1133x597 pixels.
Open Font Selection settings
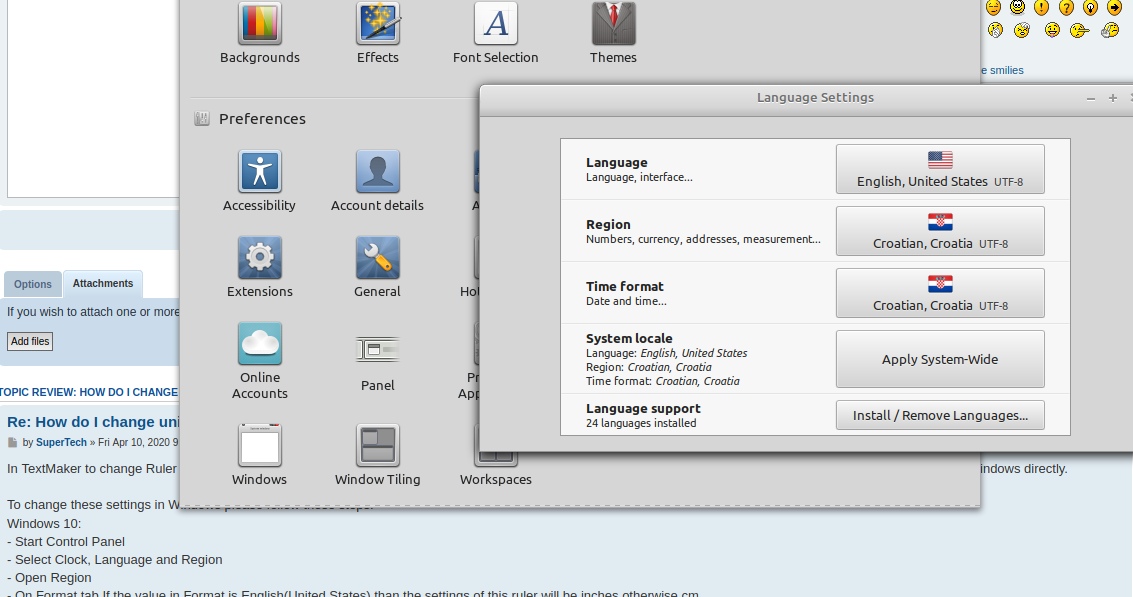[495, 24]
